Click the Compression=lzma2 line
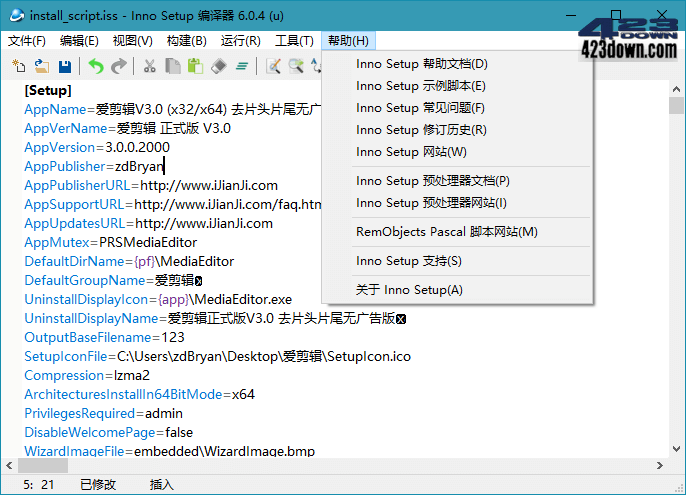This screenshot has height=495, width=686. [x=87, y=376]
